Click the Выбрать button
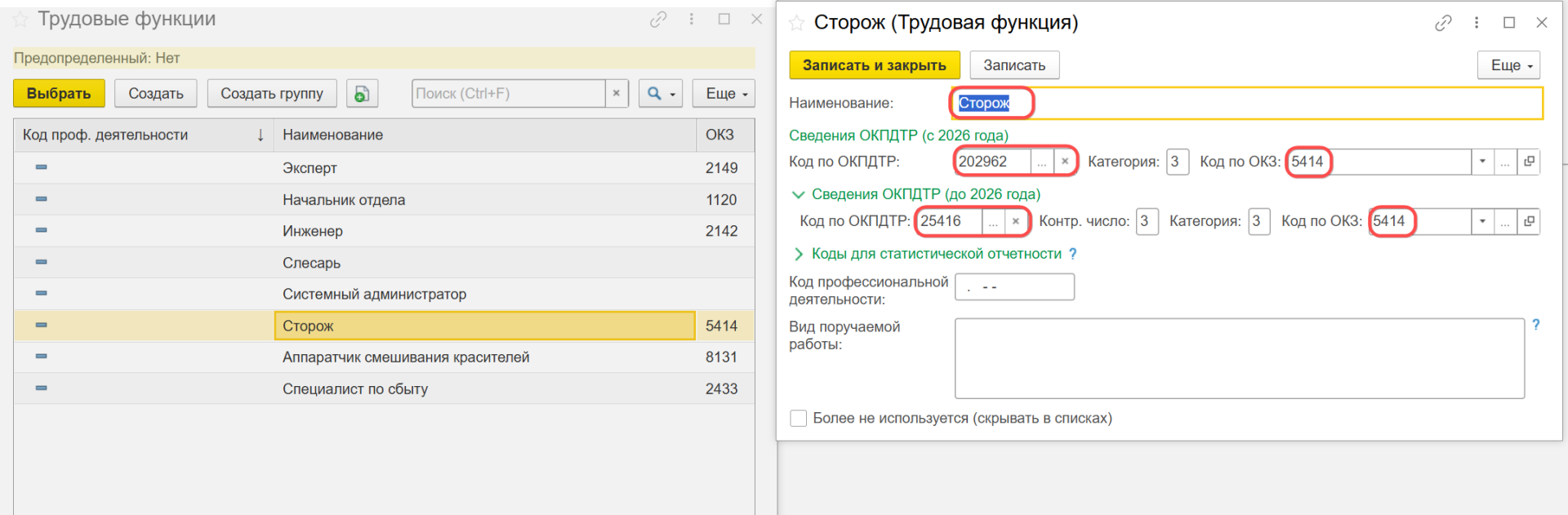1568x515 pixels. 59,94
